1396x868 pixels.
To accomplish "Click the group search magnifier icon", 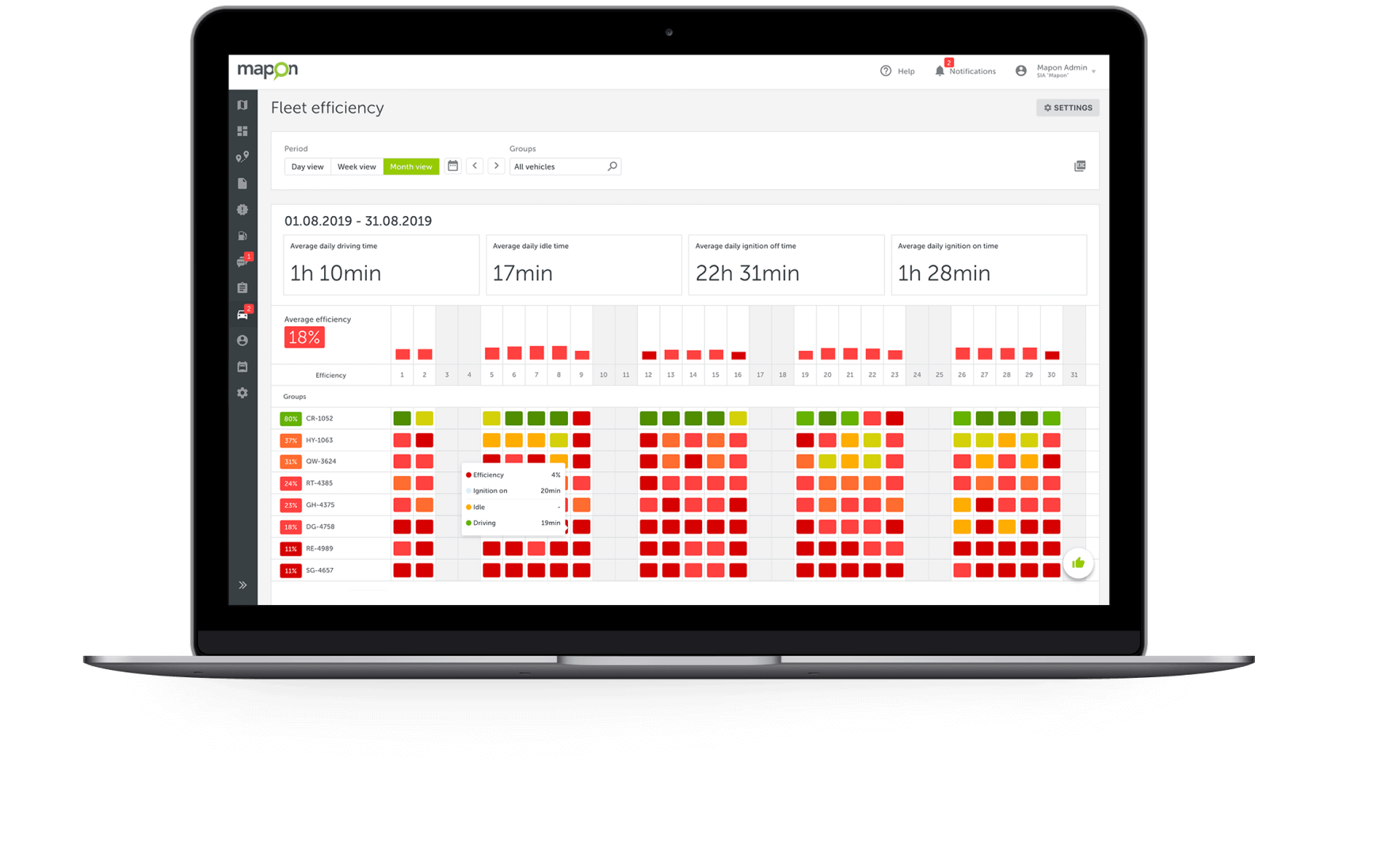I will click(612, 166).
